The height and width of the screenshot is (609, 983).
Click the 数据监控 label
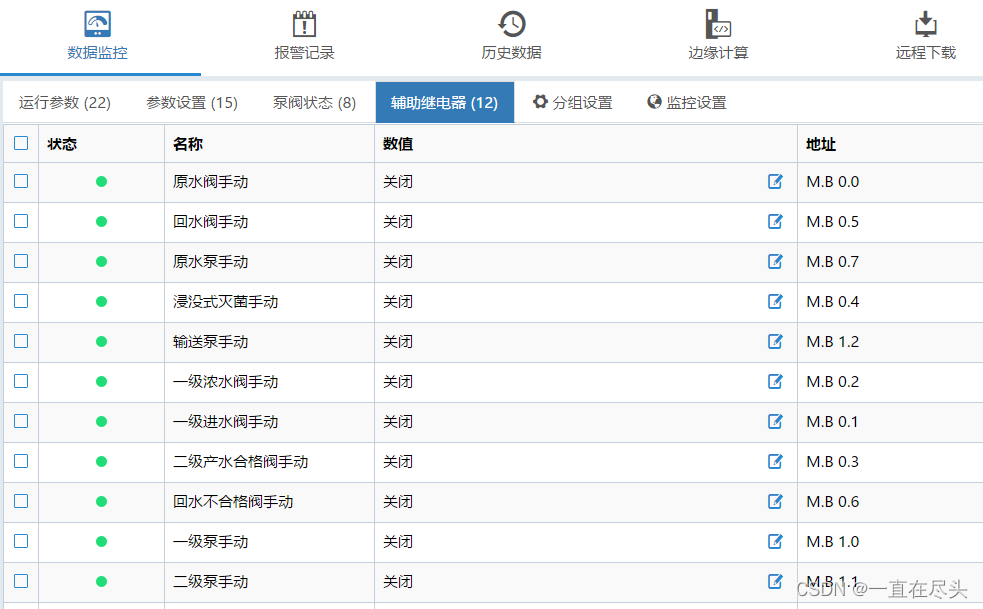97,53
